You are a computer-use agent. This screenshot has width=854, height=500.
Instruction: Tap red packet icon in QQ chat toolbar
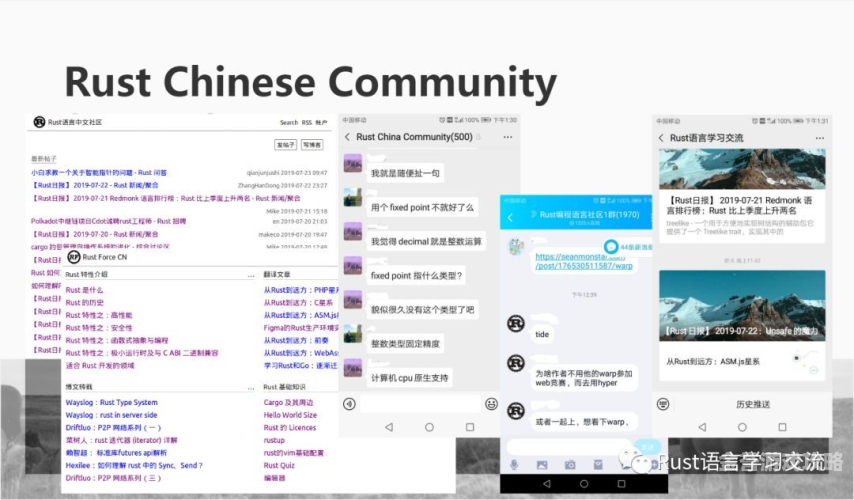pyautogui.click(x=598, y=465)
